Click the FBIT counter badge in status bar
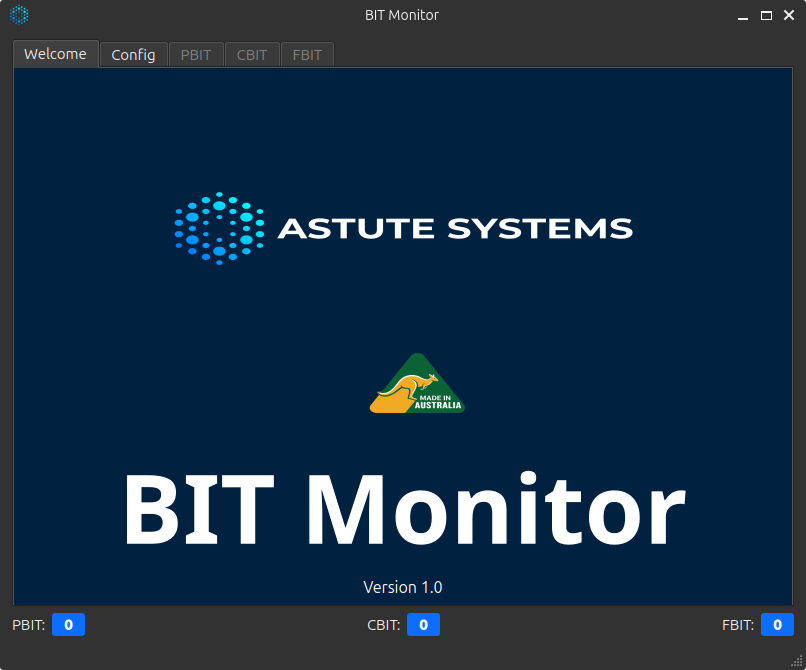This screenshot has height=670, width=806. pos(777,624)
